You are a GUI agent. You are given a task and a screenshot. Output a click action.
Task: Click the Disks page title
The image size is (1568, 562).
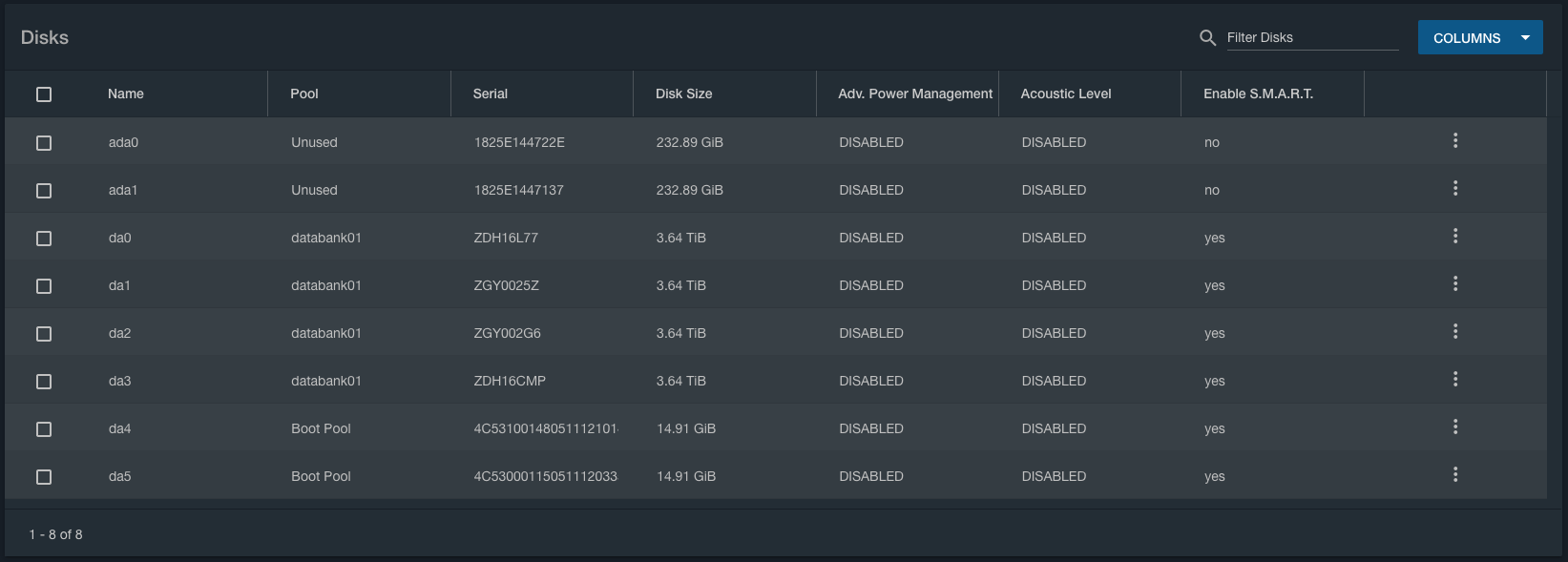(45, 37)
